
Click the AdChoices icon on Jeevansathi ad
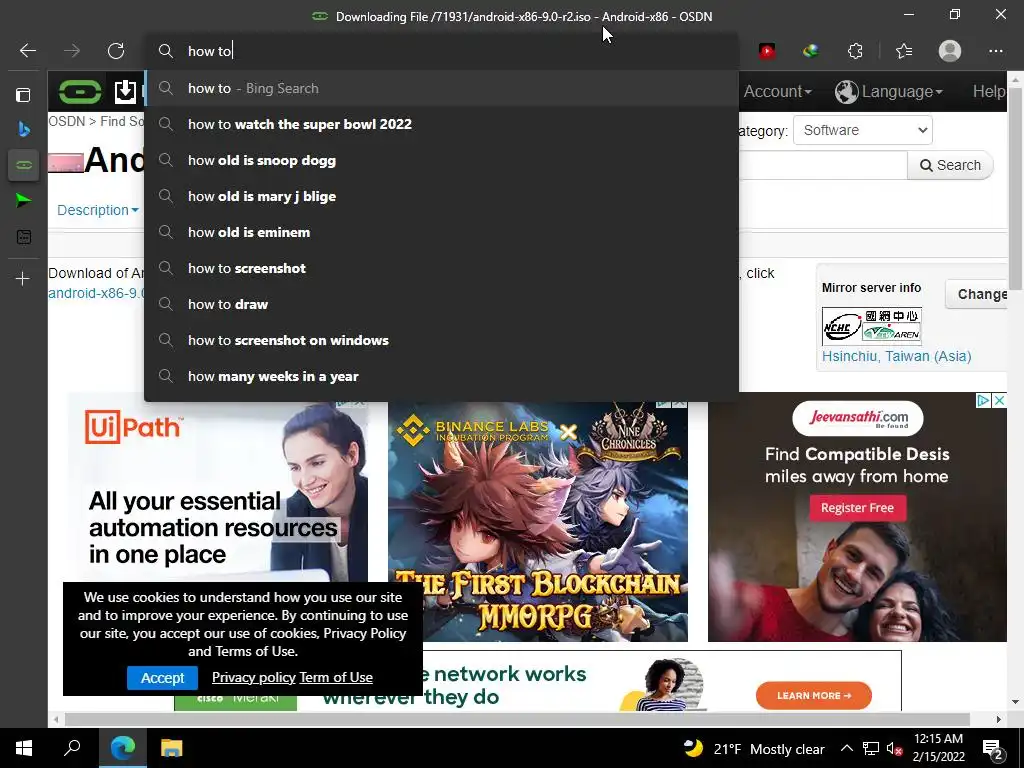tap(984, 400)
